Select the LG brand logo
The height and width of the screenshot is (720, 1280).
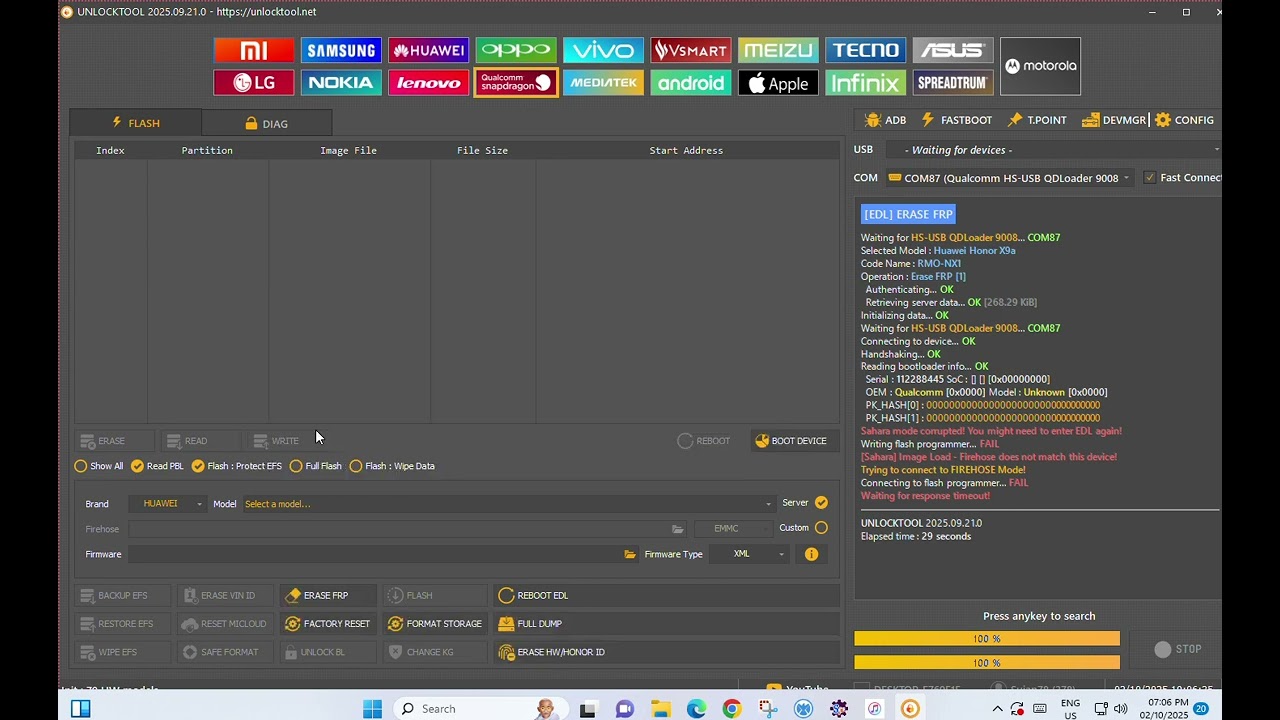click(254, 83)
